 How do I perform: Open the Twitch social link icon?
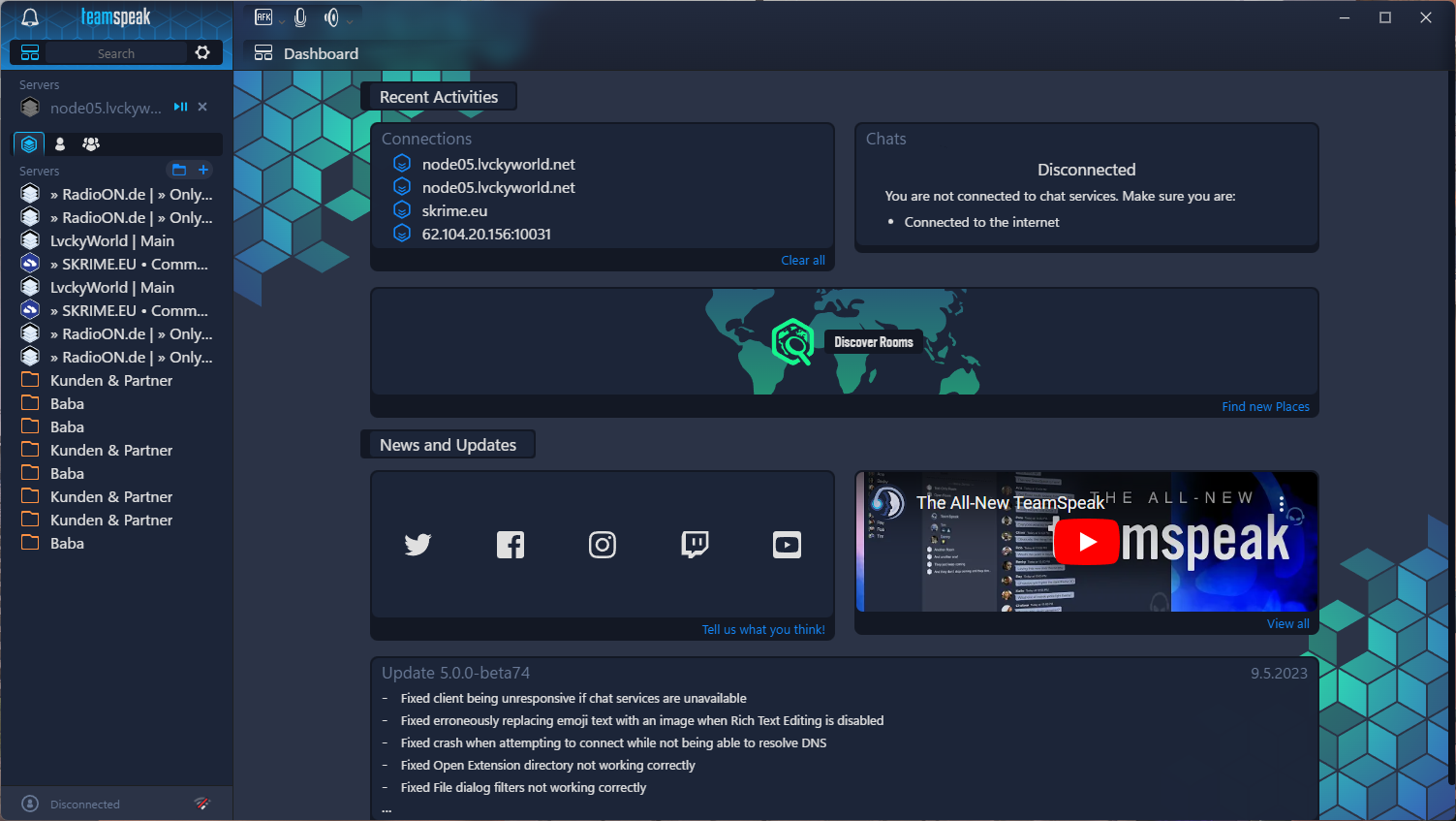tap(695, 545)
